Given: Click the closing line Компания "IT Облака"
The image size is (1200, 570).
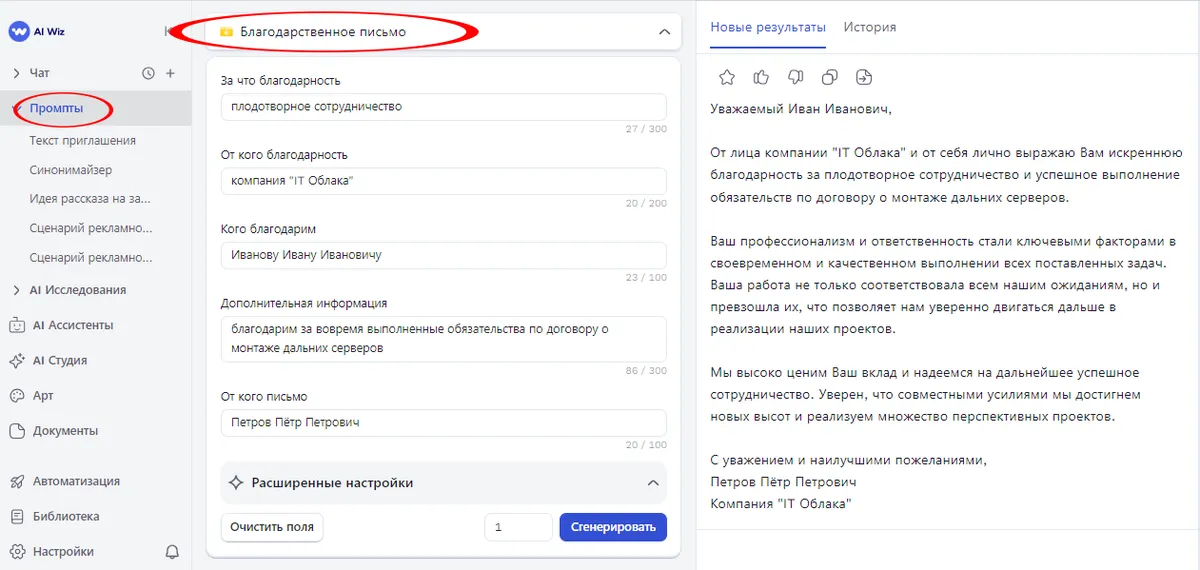Looking at the screenshot, I should [780, 504].
